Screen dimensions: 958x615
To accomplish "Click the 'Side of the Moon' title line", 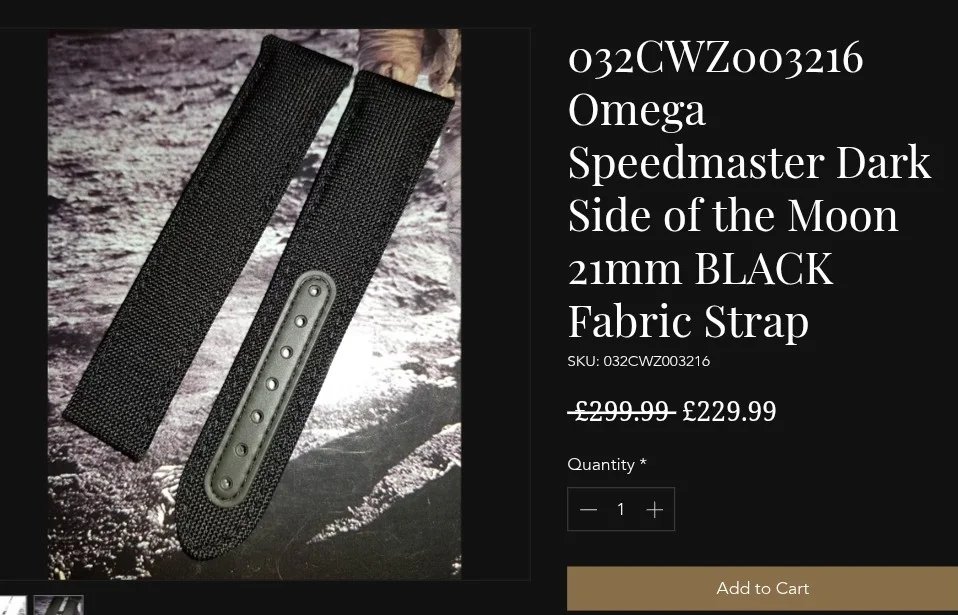I will tap(733, 215).
